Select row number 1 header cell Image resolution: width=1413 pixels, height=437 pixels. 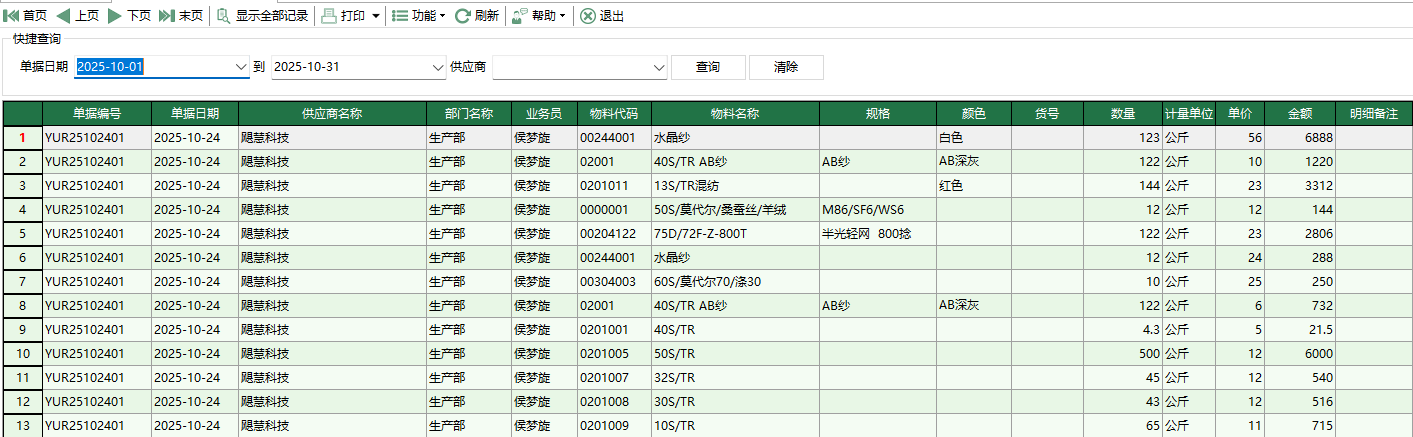(22, 137)
